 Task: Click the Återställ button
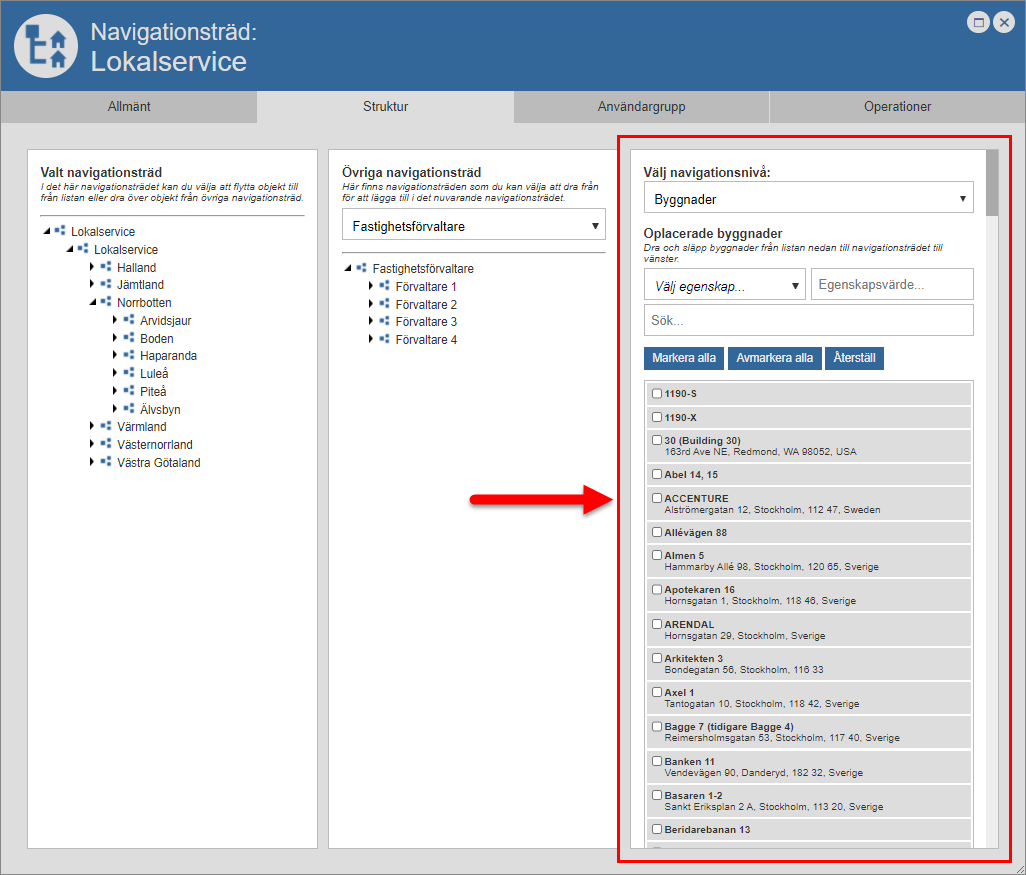[853, 358]
